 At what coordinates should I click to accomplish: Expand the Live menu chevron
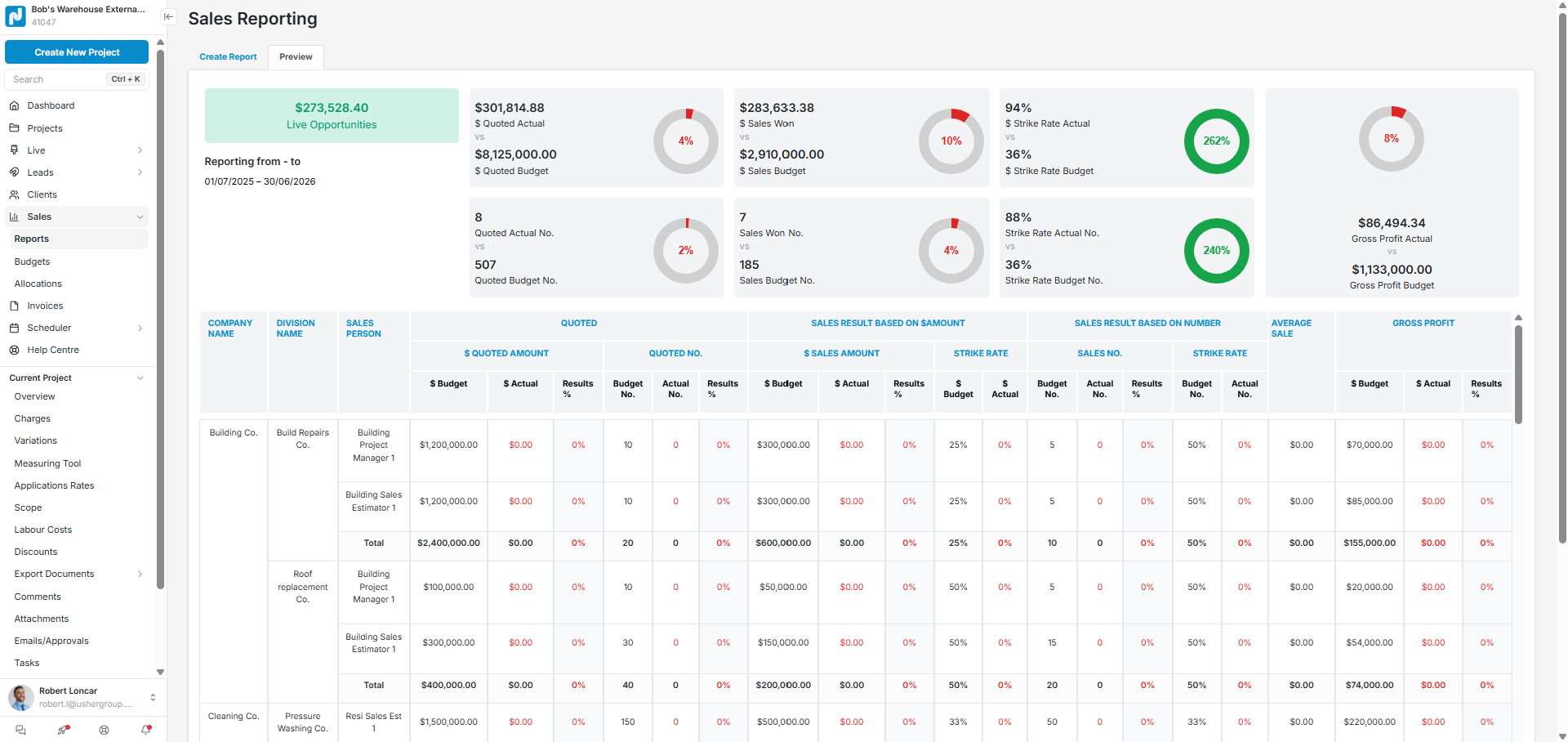click(x=140, y=150)
